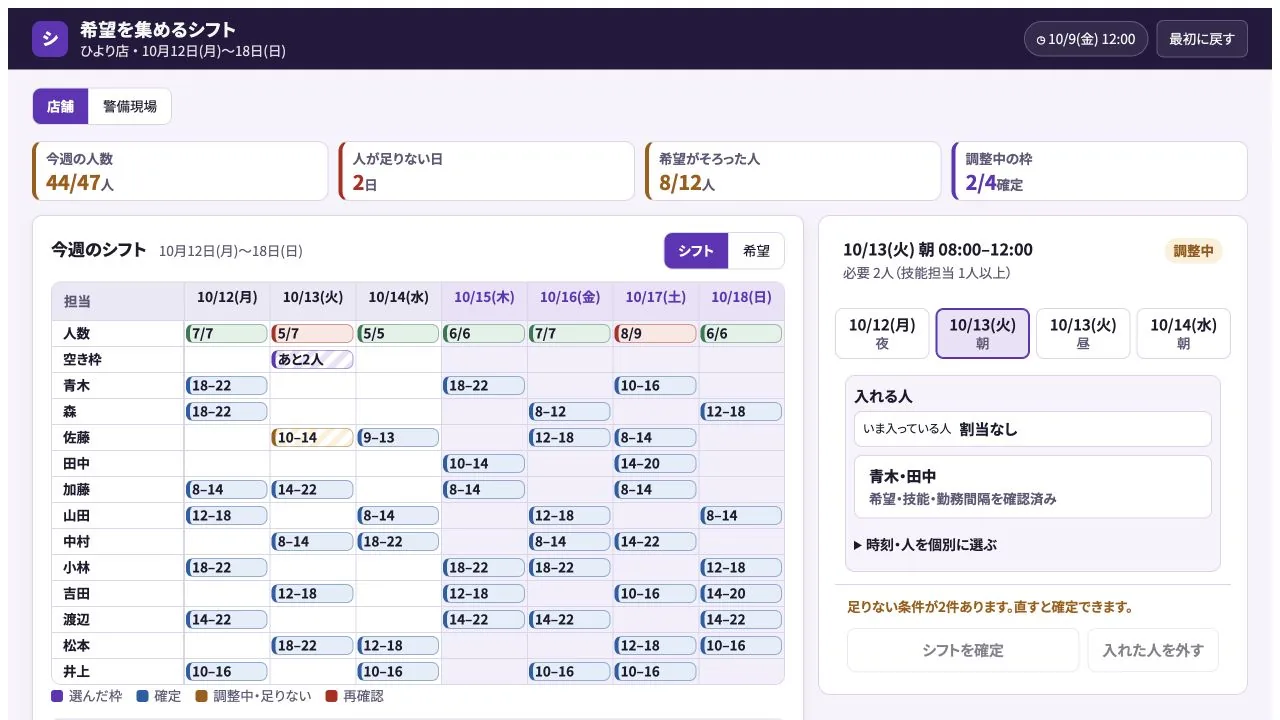The image size is (1280, 720).
Task: Click 森's 8–12 shift on 10/16
Action: 569,411
